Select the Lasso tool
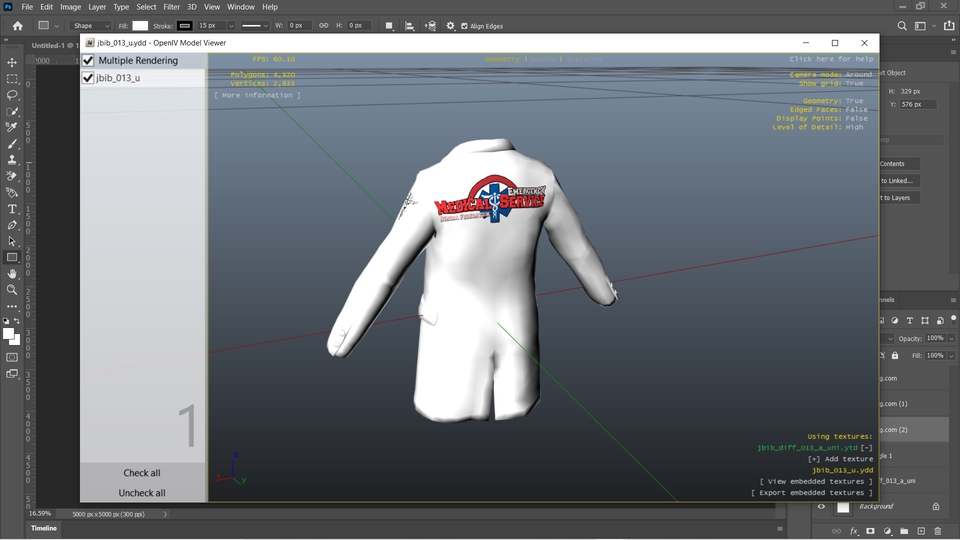This screenshot has width=960, height=540. pos(12,95)
